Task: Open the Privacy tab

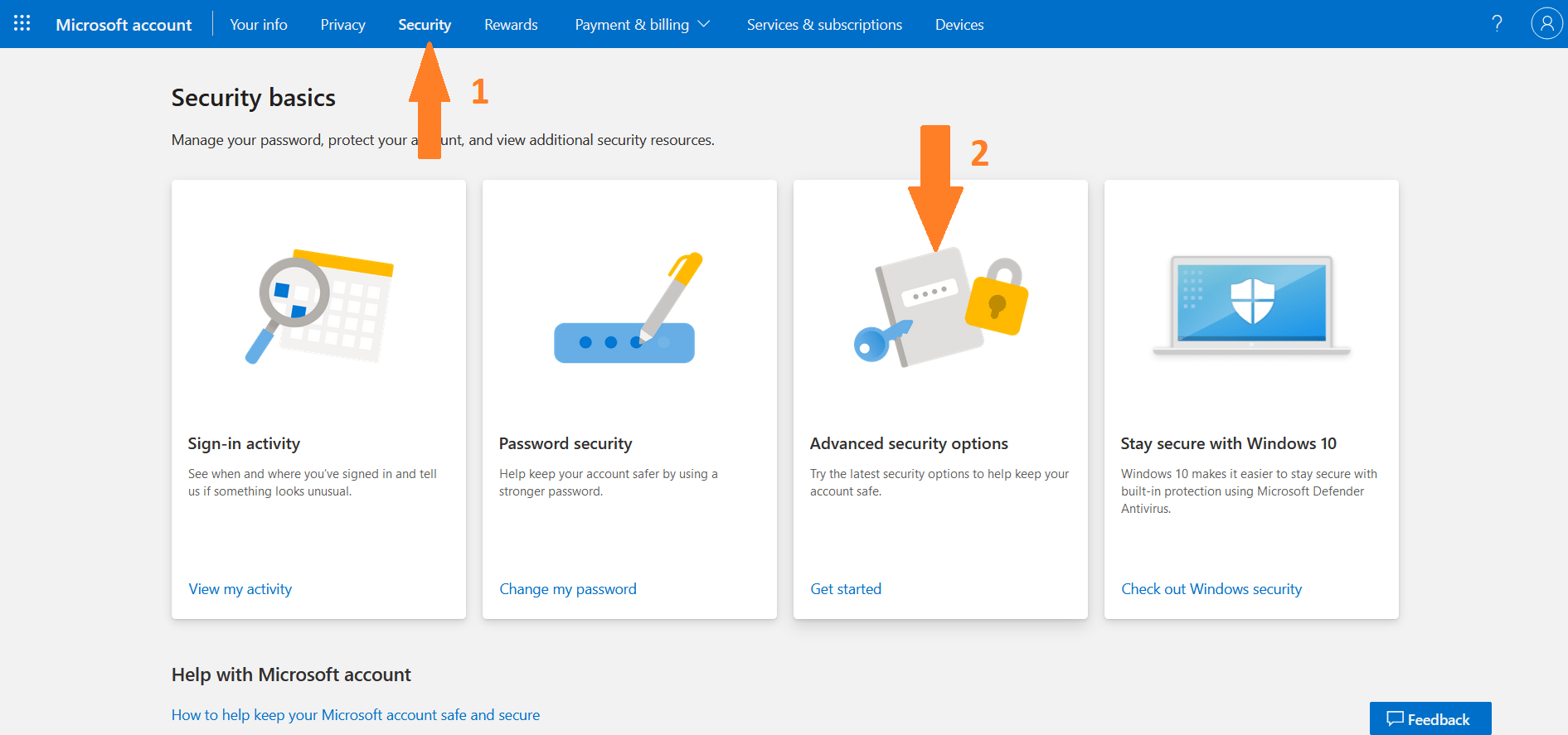Action: (342, 25)
